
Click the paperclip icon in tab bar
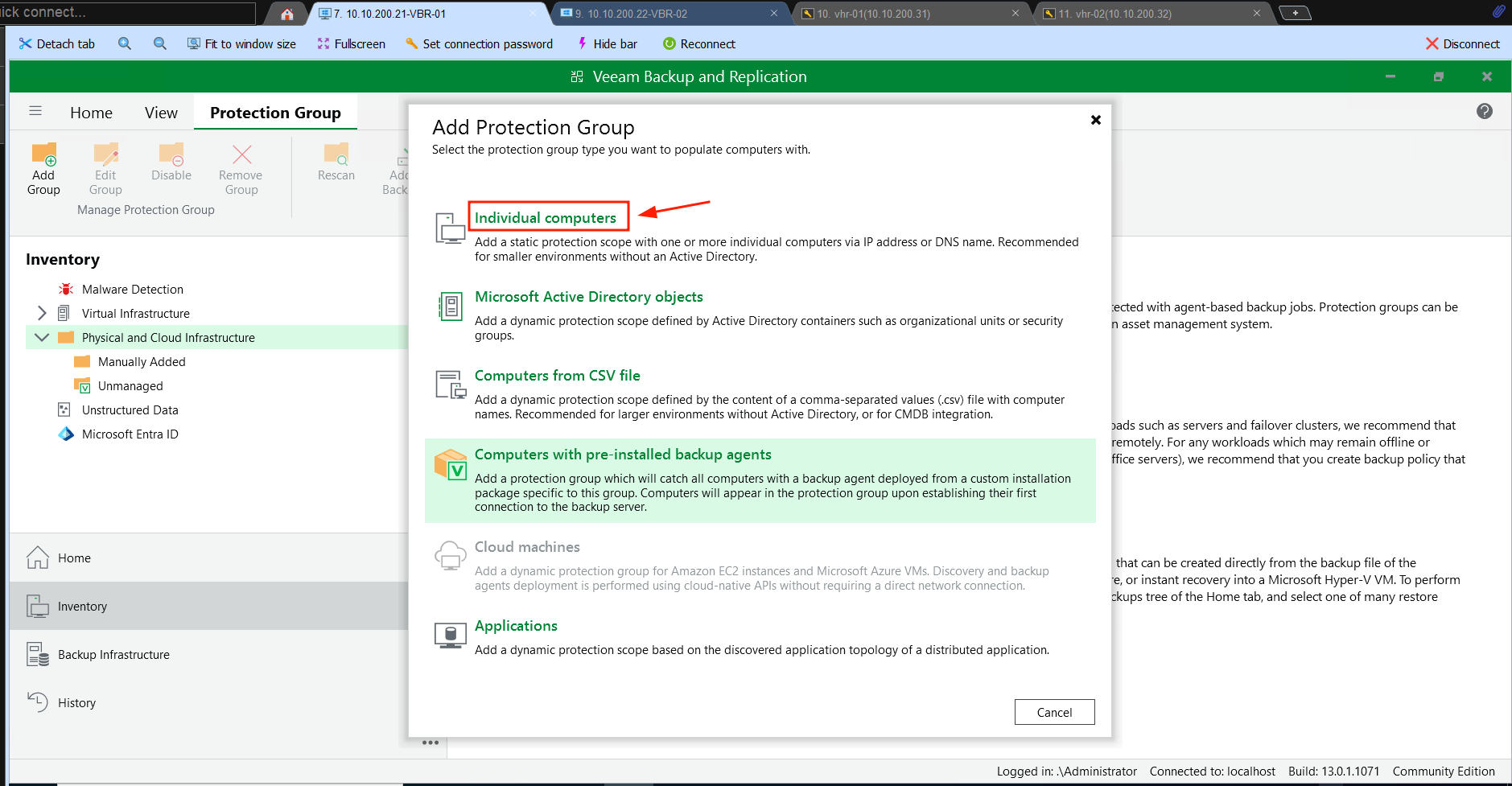pyautogui.click(x=1498, y=11)
